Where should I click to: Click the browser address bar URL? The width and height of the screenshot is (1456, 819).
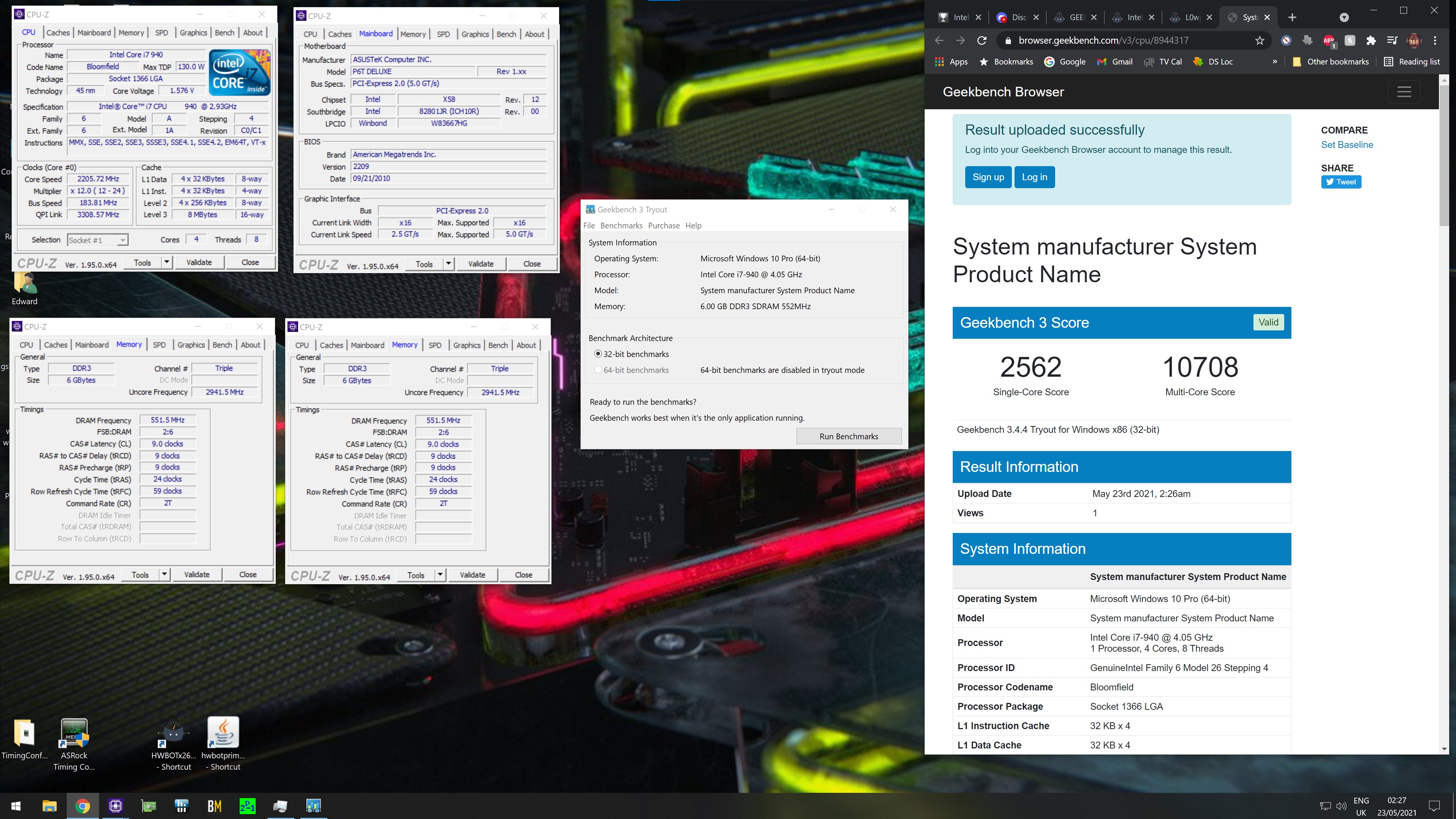click(x=1103, y=40)
